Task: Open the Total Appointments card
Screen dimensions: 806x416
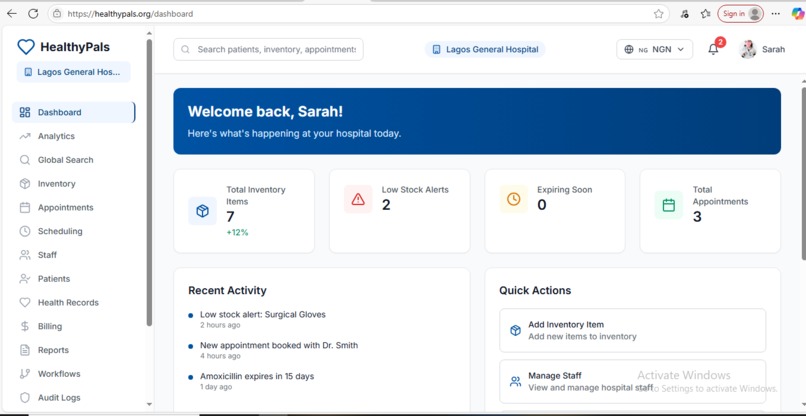Action: 710,211
